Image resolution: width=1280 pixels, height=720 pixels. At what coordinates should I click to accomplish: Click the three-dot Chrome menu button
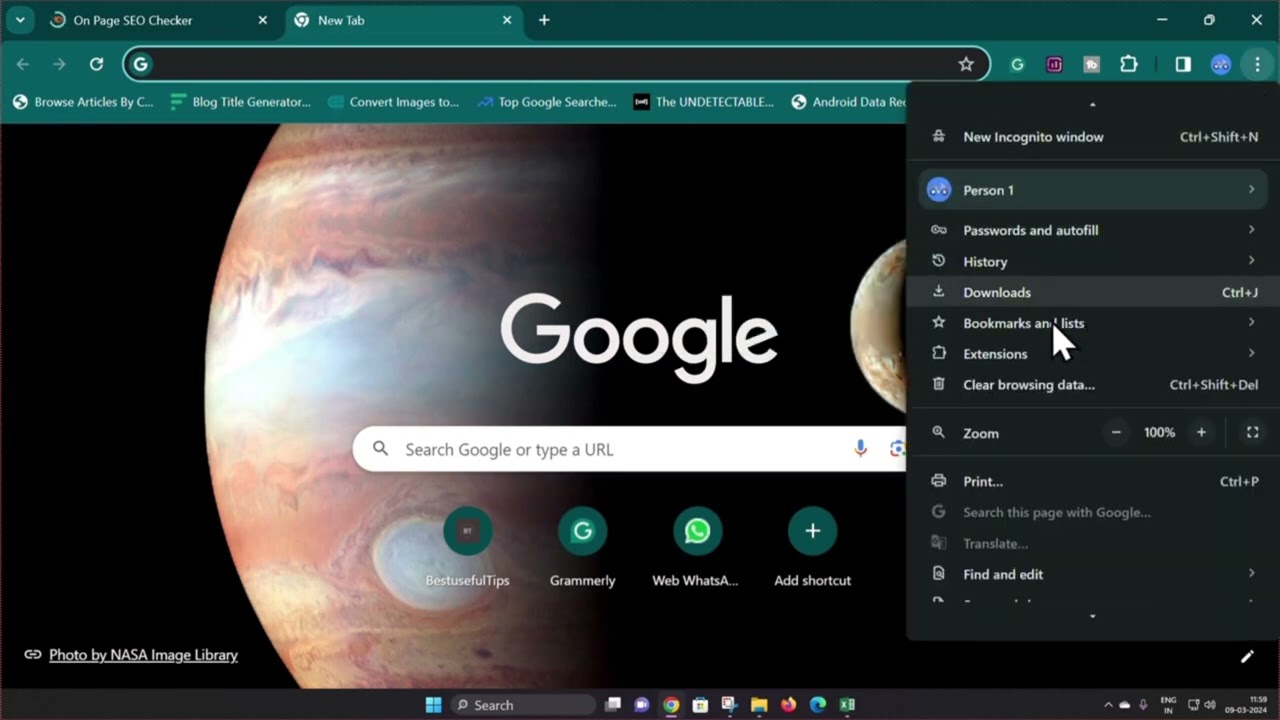click(x=1257, y=64)
